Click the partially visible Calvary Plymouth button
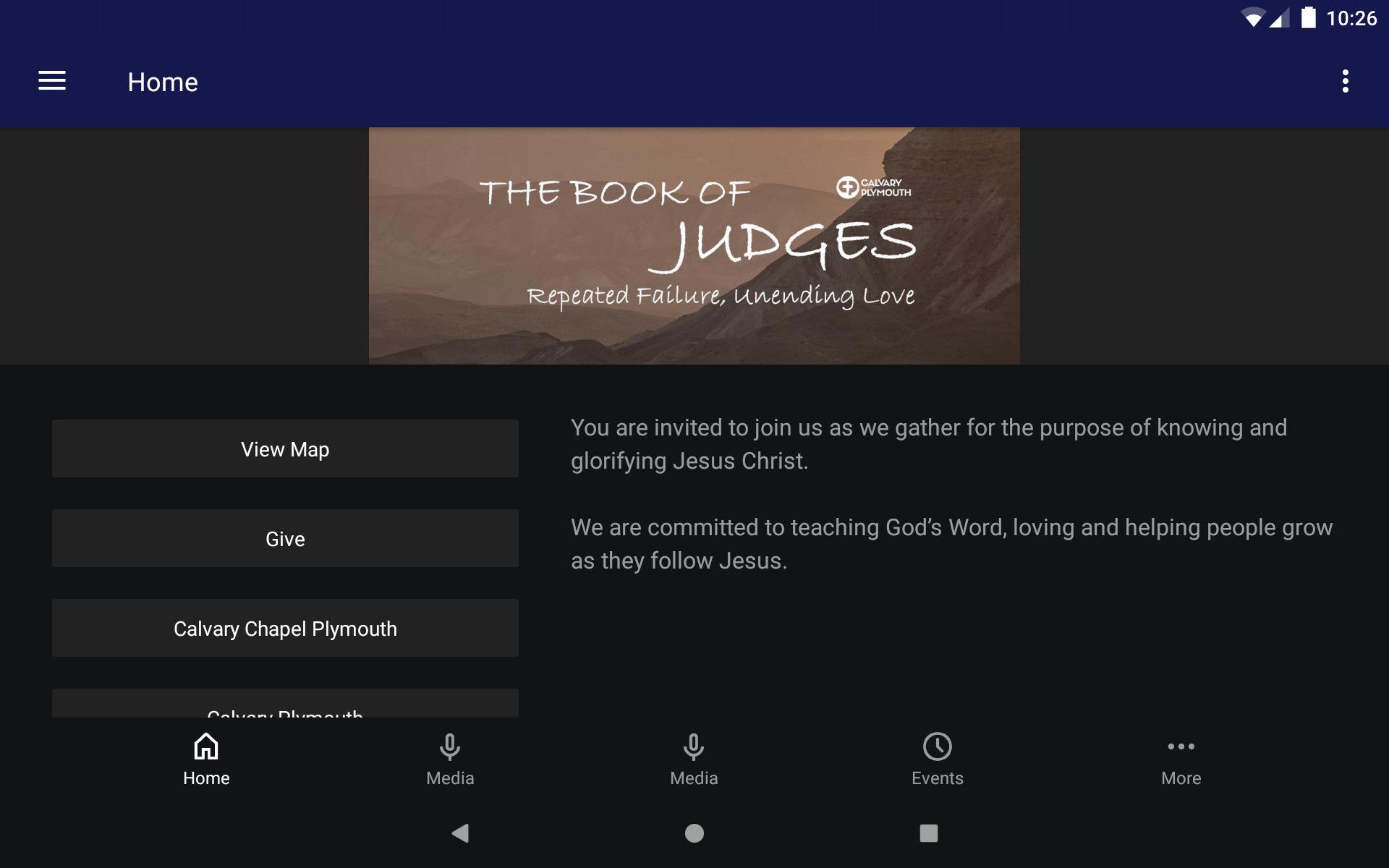Image resolution: width=1389 pixels, height=868 pixels. tap(285, 705)
